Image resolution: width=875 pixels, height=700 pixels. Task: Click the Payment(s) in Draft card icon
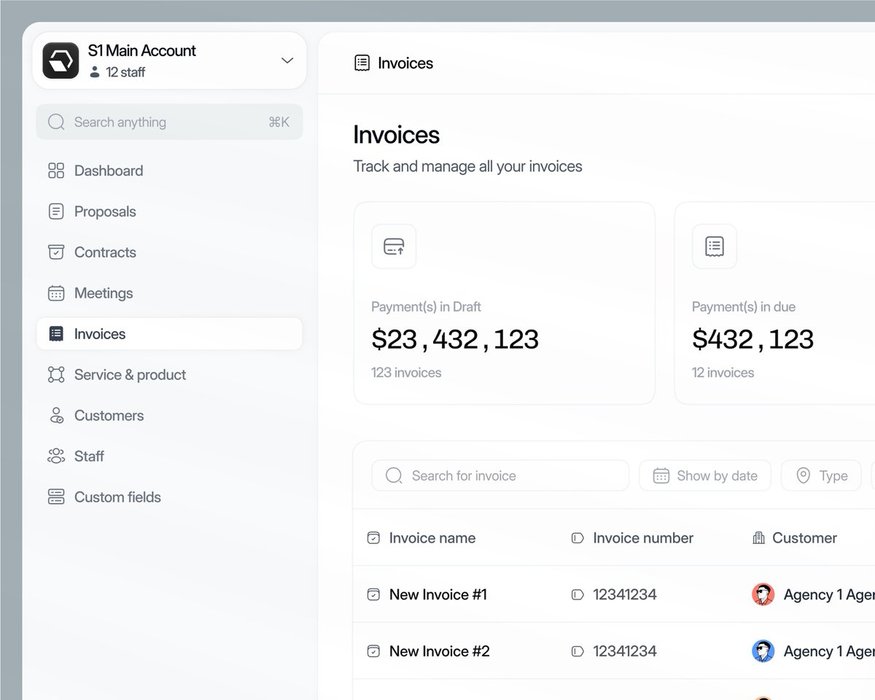coord(394,246)
